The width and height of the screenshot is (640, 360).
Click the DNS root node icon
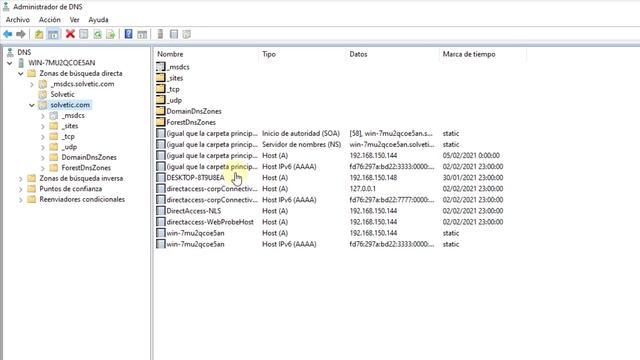(10, 52)
